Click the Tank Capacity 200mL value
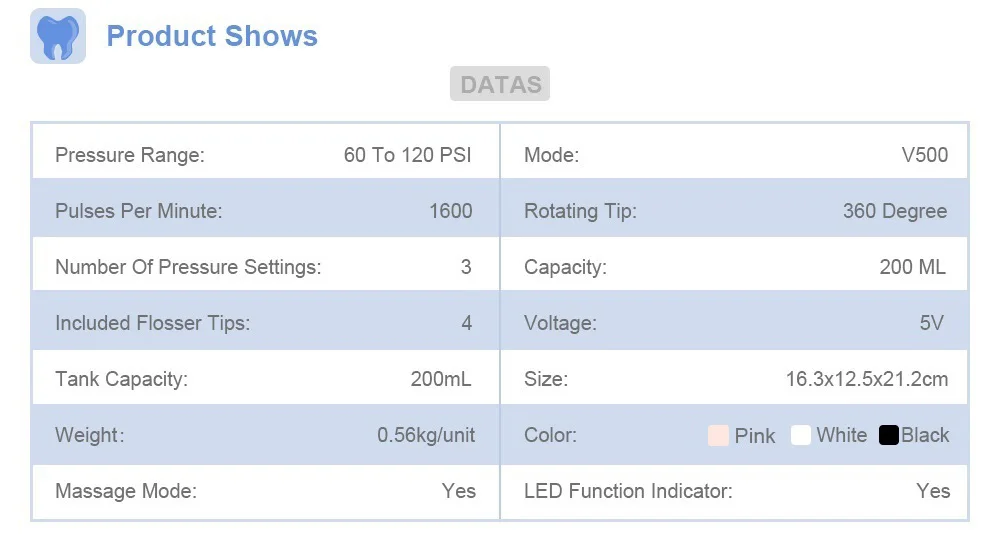Screen dimensions: 1000x540 point(441,379)
